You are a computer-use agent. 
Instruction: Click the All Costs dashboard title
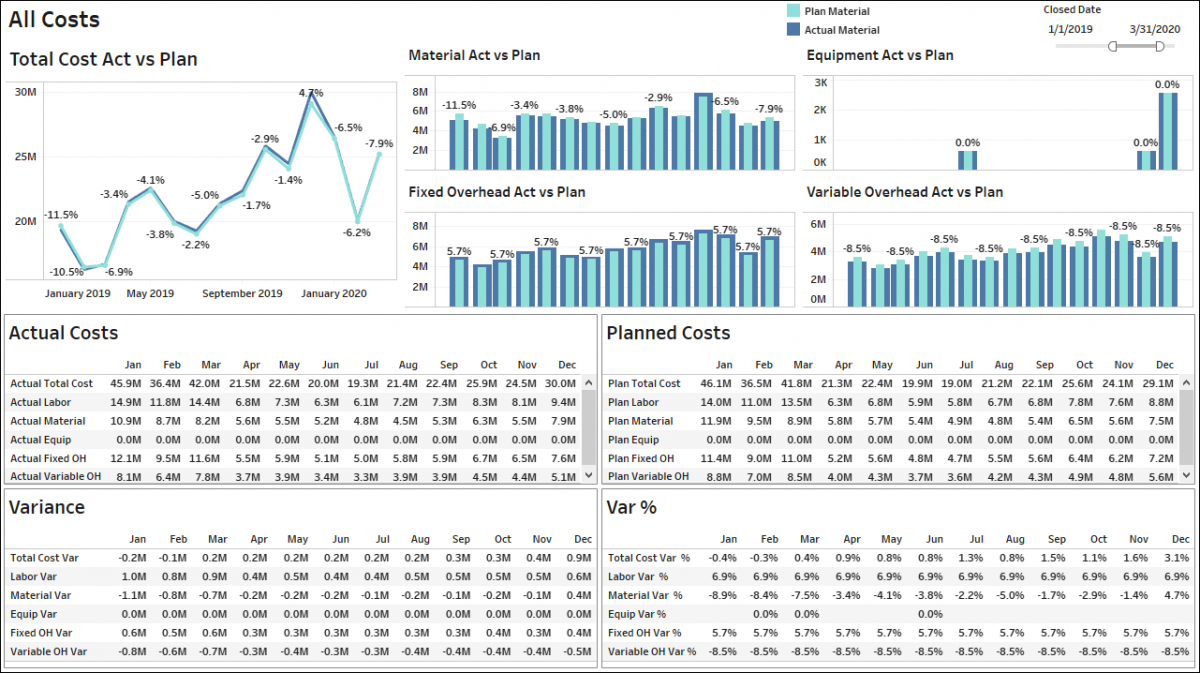(x=53, y=19)
